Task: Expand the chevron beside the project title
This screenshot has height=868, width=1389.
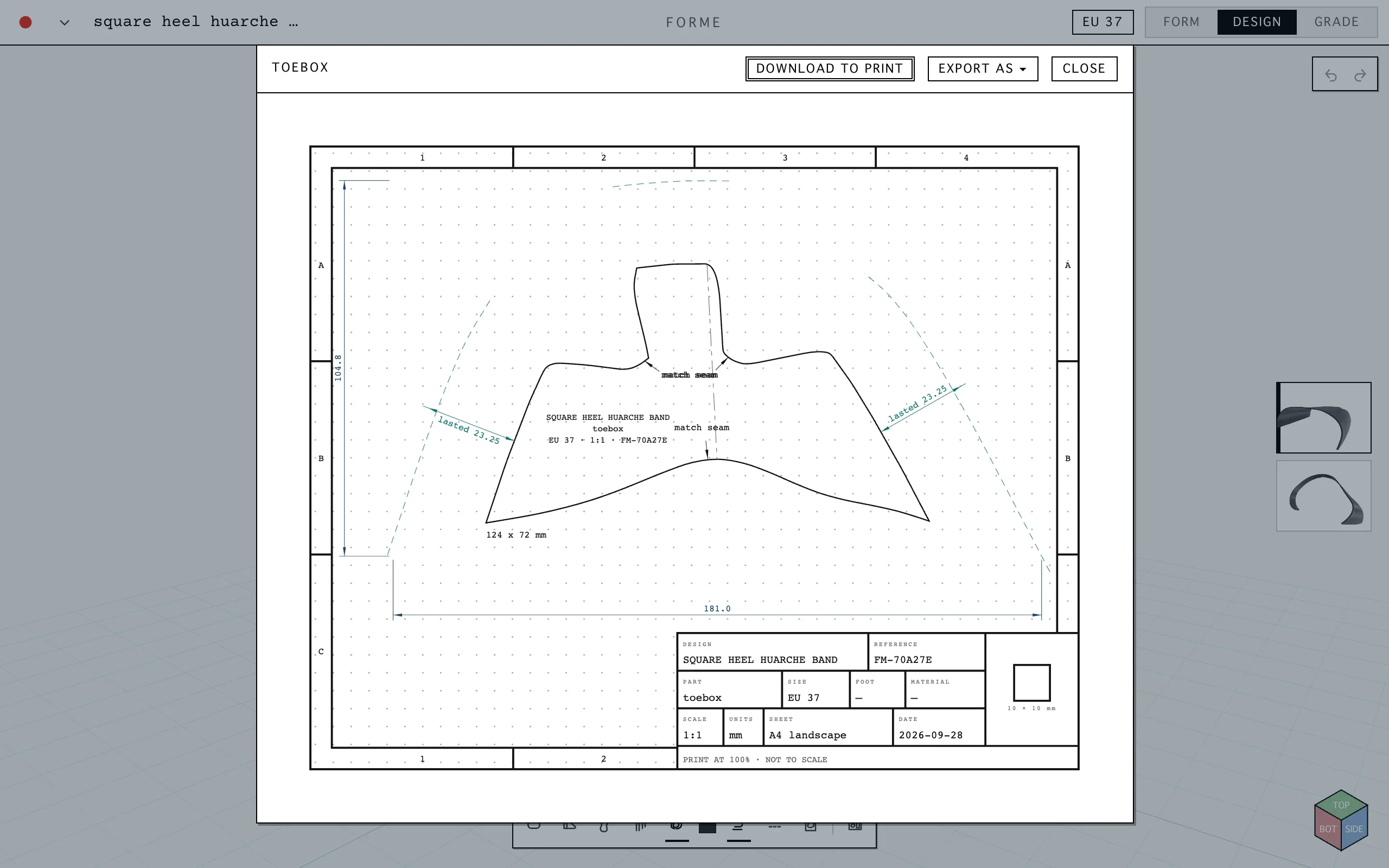Action: pyautogui.click(x=64, y=22)
